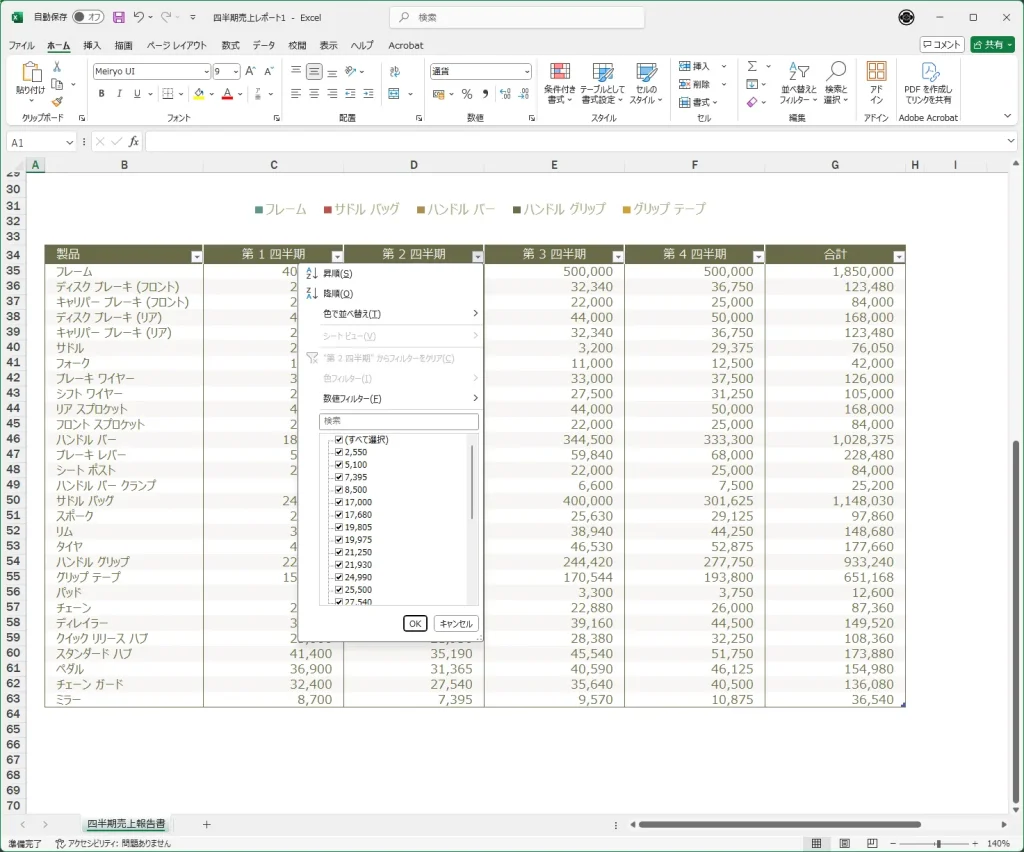This screenshot has width=1024, height=852.
Task: Select 降順 sort in filter menu
Action: (x=338, y=294)
